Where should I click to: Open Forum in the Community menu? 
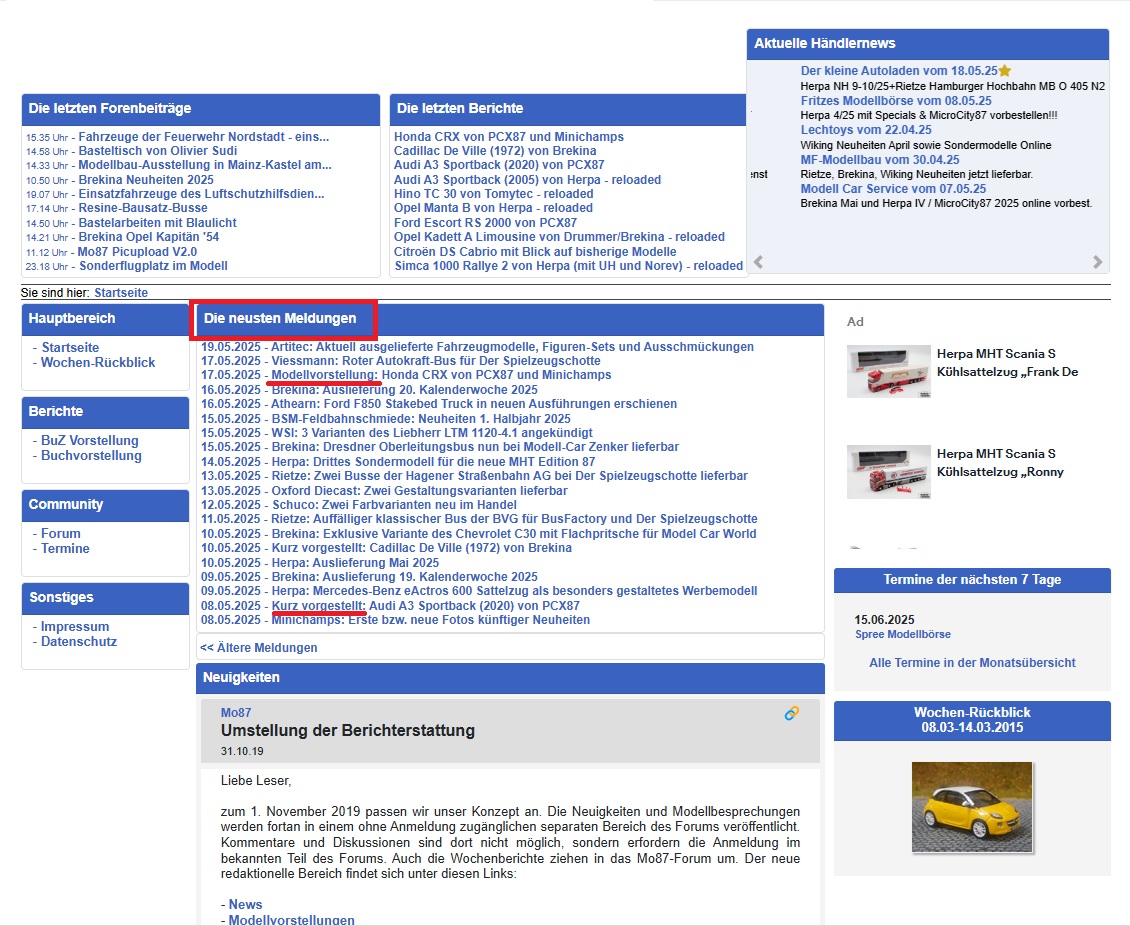[61, 534]
